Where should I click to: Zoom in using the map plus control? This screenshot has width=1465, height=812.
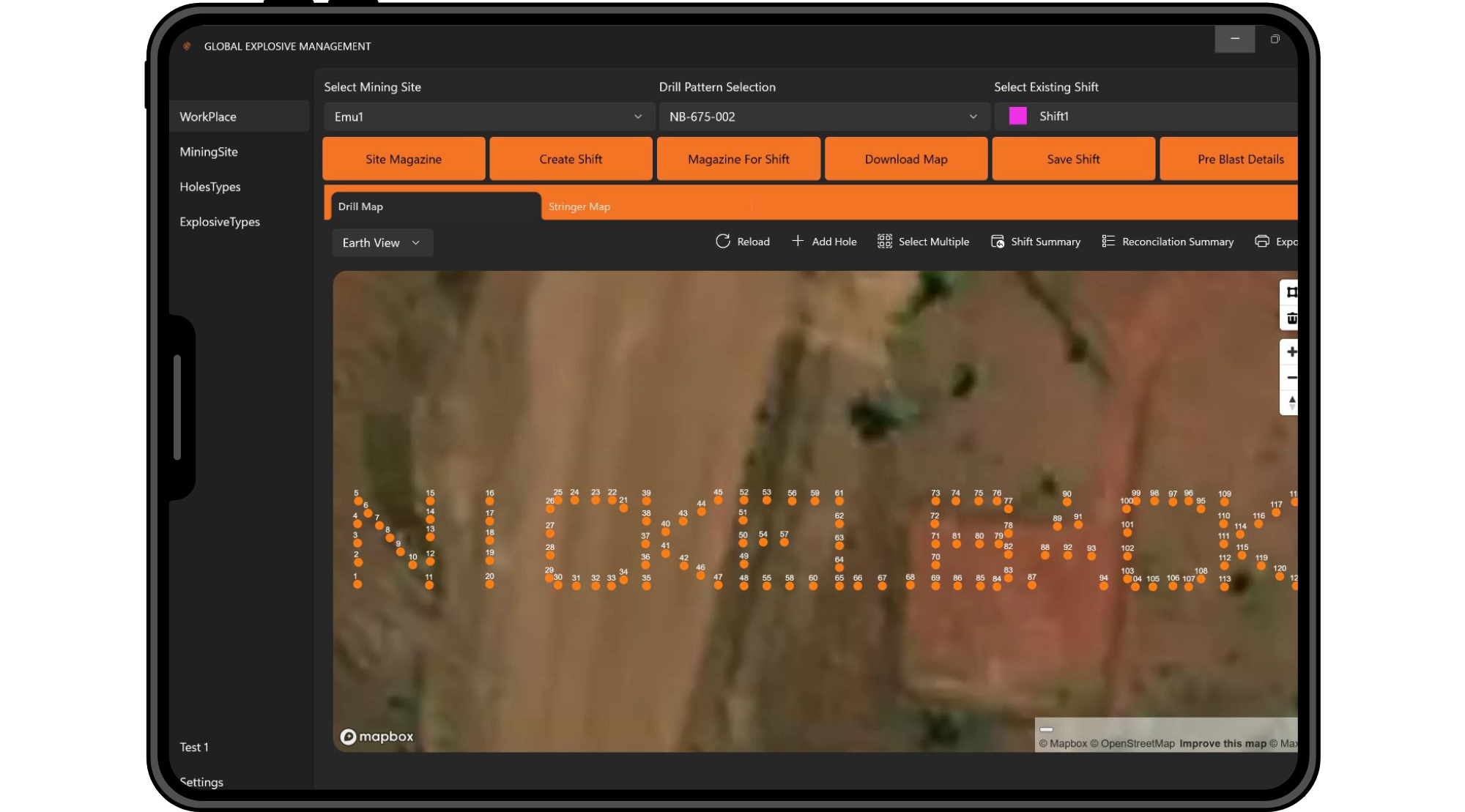(1291, 351)
